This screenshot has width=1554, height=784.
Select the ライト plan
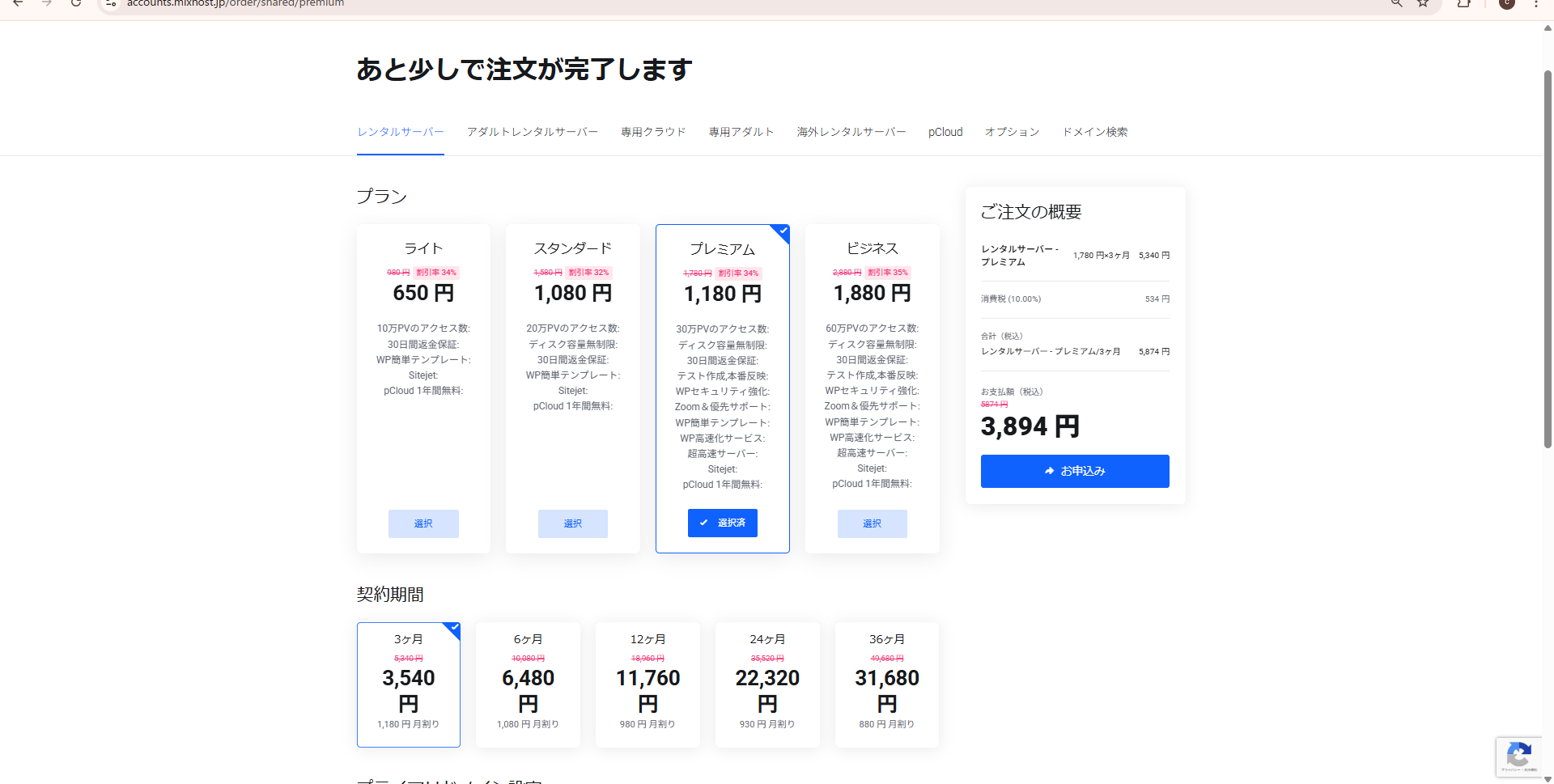point(423,523)
